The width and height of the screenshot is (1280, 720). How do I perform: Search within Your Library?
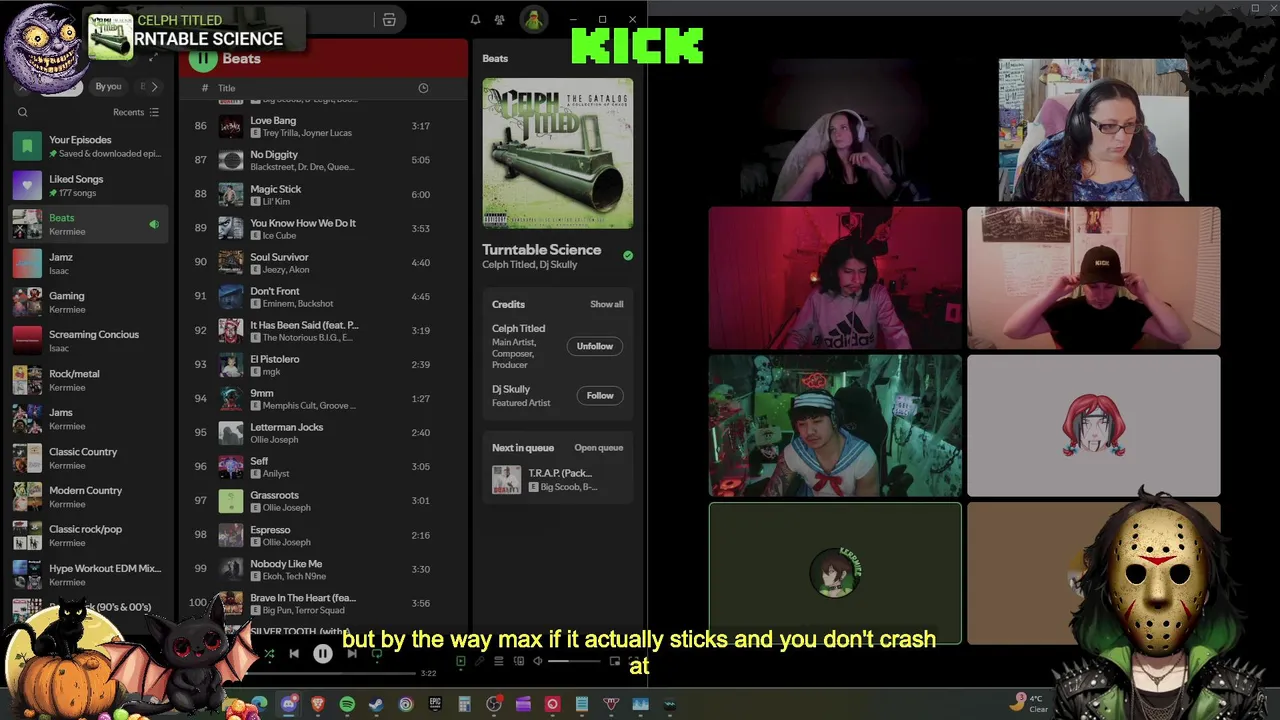tap(23, 112)
